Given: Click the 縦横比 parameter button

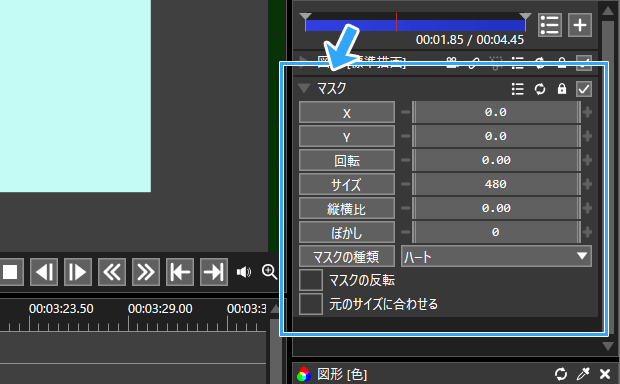Looking at the screenshot, I should [x=347, y=208].
